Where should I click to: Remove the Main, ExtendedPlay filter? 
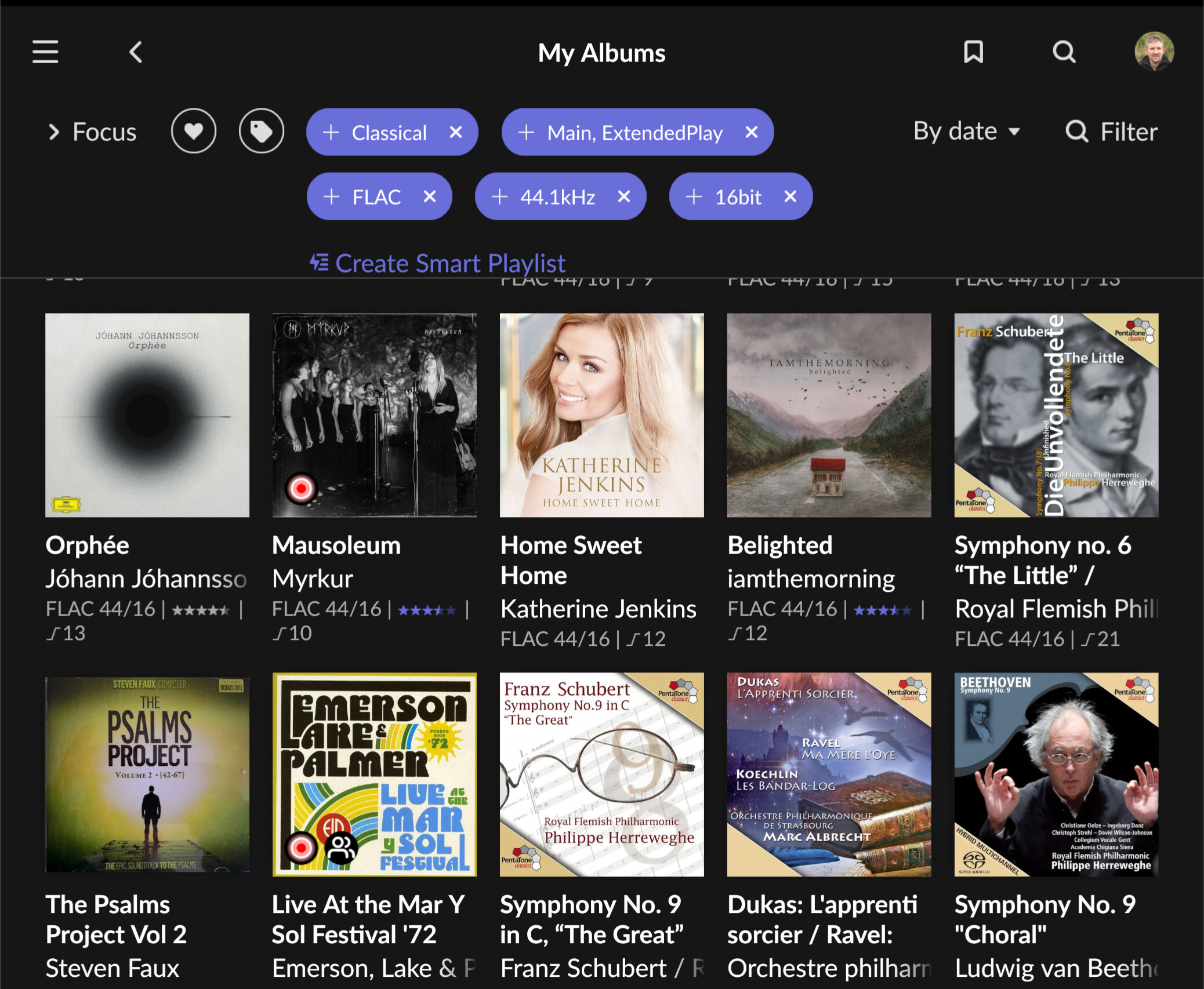click(752, 132)
